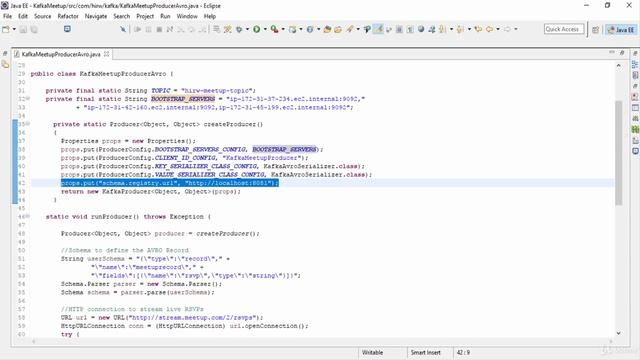Click the Restore icon at left sidebar top
The image size is (640, 360).
coord(5,53)
